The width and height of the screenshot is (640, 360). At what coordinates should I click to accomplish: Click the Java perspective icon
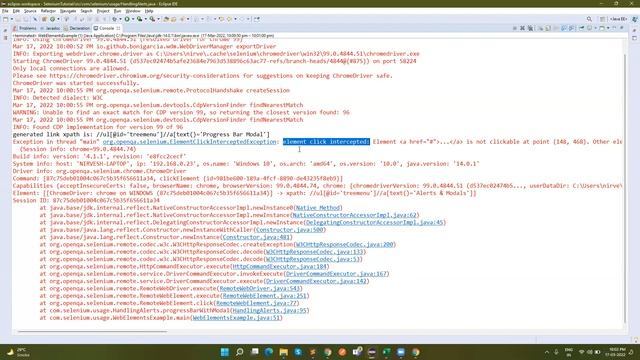(x=635, y=19)
